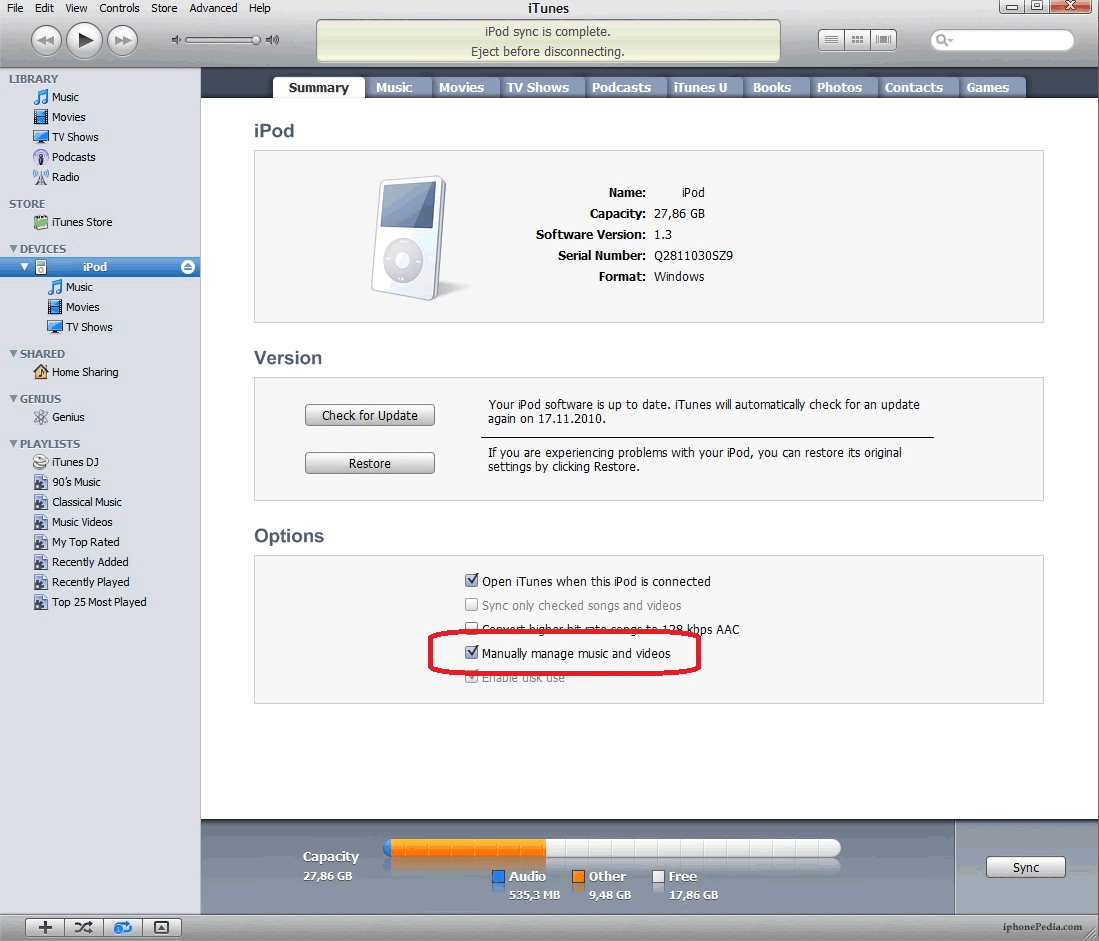
Task: Toggle Open iTunes when iPod is connected
Action: pos(472,581)
